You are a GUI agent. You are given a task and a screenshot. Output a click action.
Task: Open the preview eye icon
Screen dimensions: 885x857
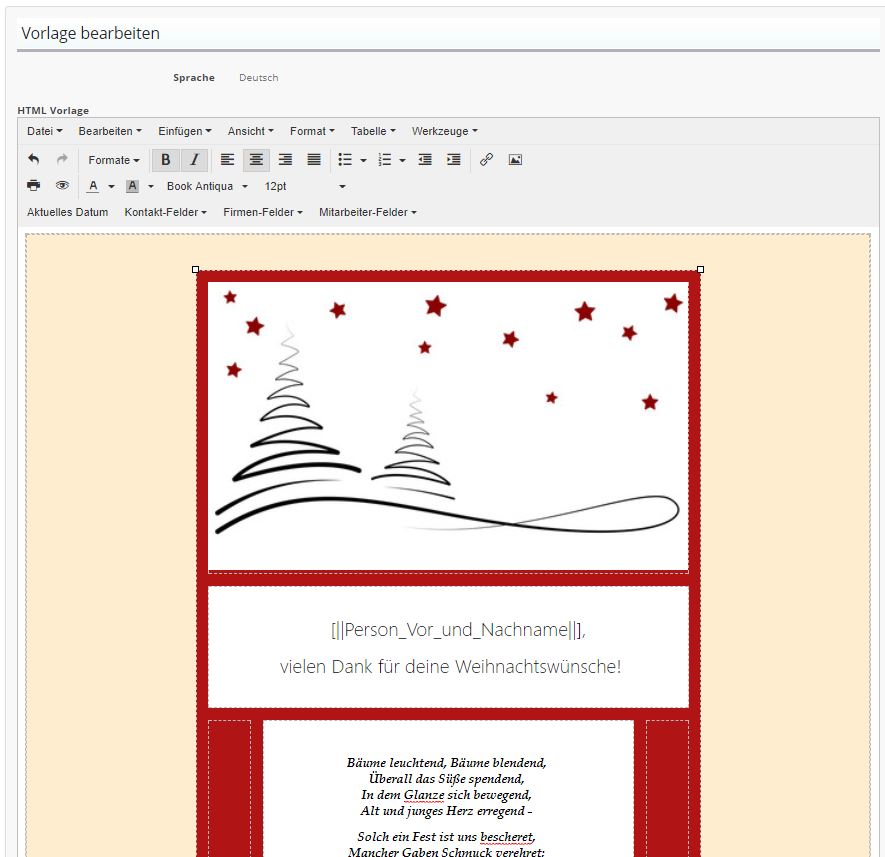point(62,185)
